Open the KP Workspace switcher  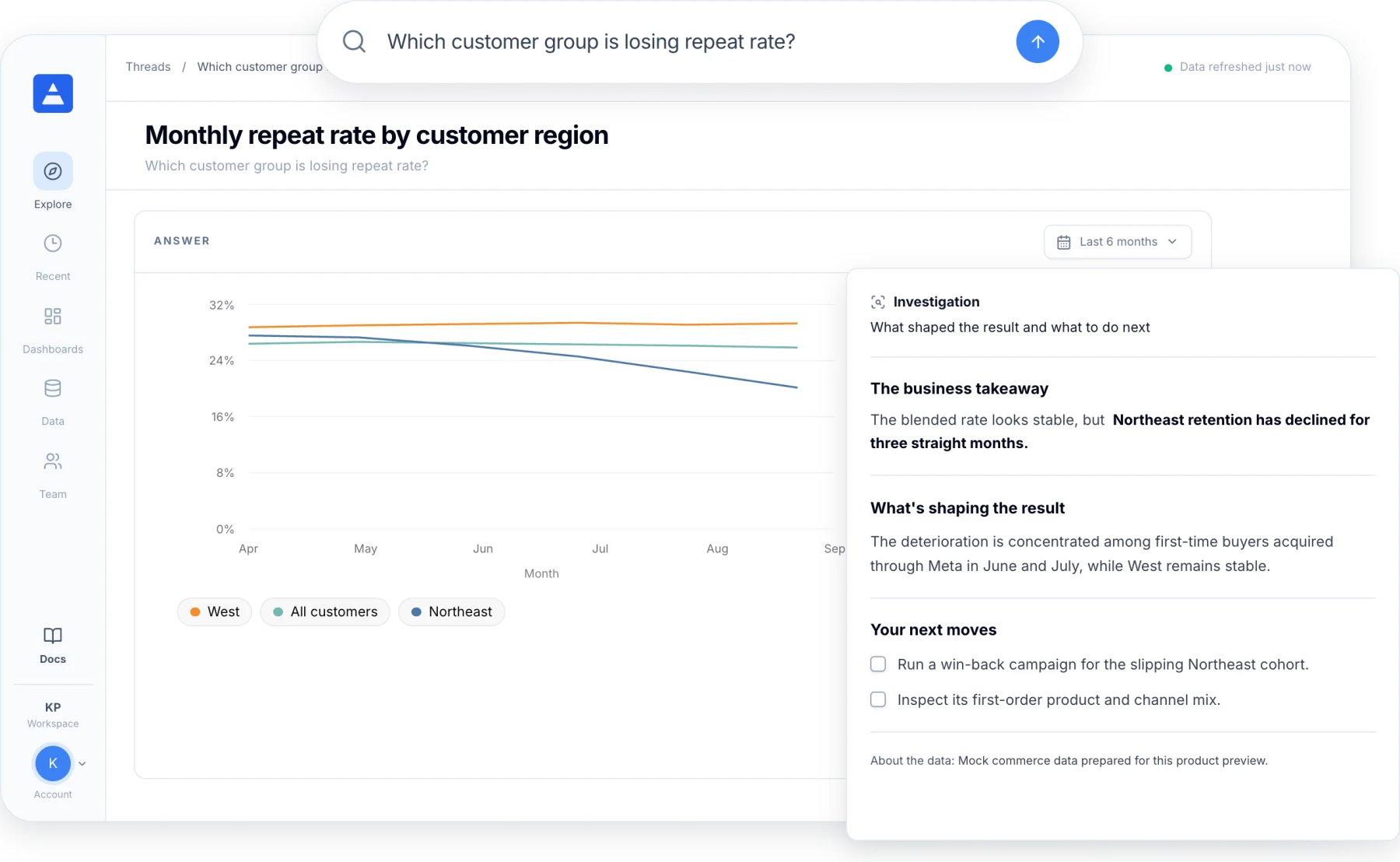point(53,714)
